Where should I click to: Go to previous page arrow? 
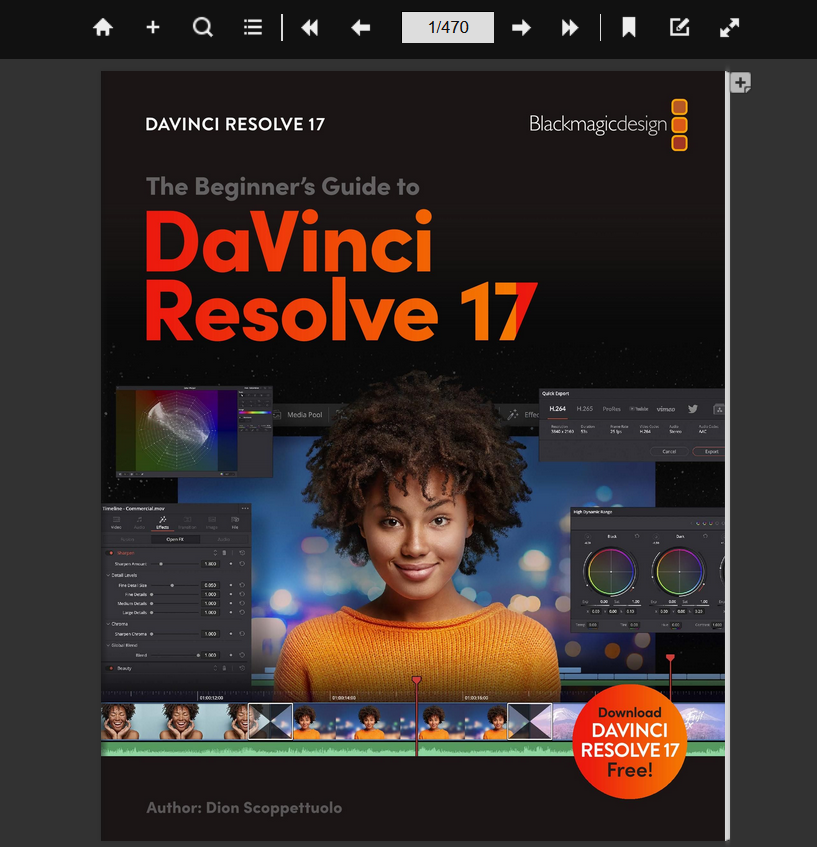point(360,27)
